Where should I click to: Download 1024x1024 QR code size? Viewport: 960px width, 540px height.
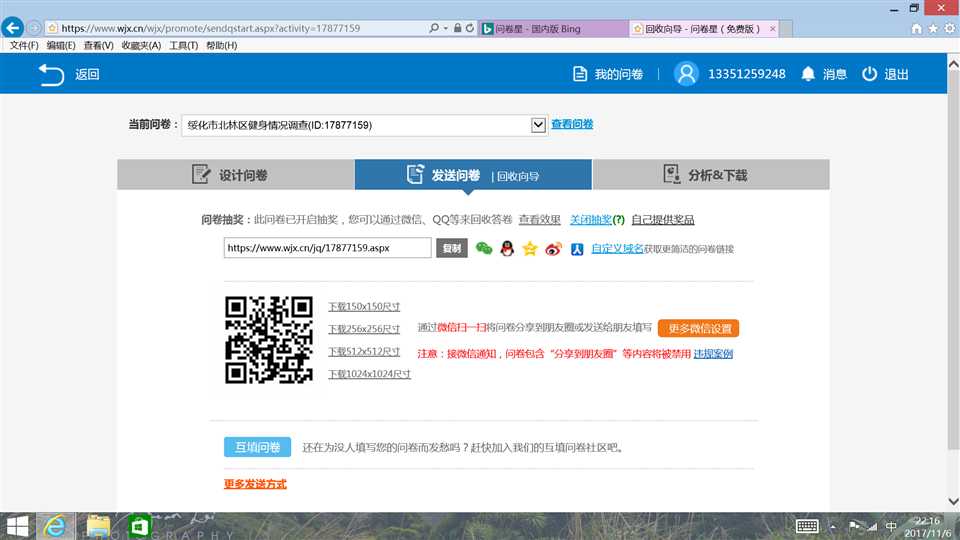point(369,374)
